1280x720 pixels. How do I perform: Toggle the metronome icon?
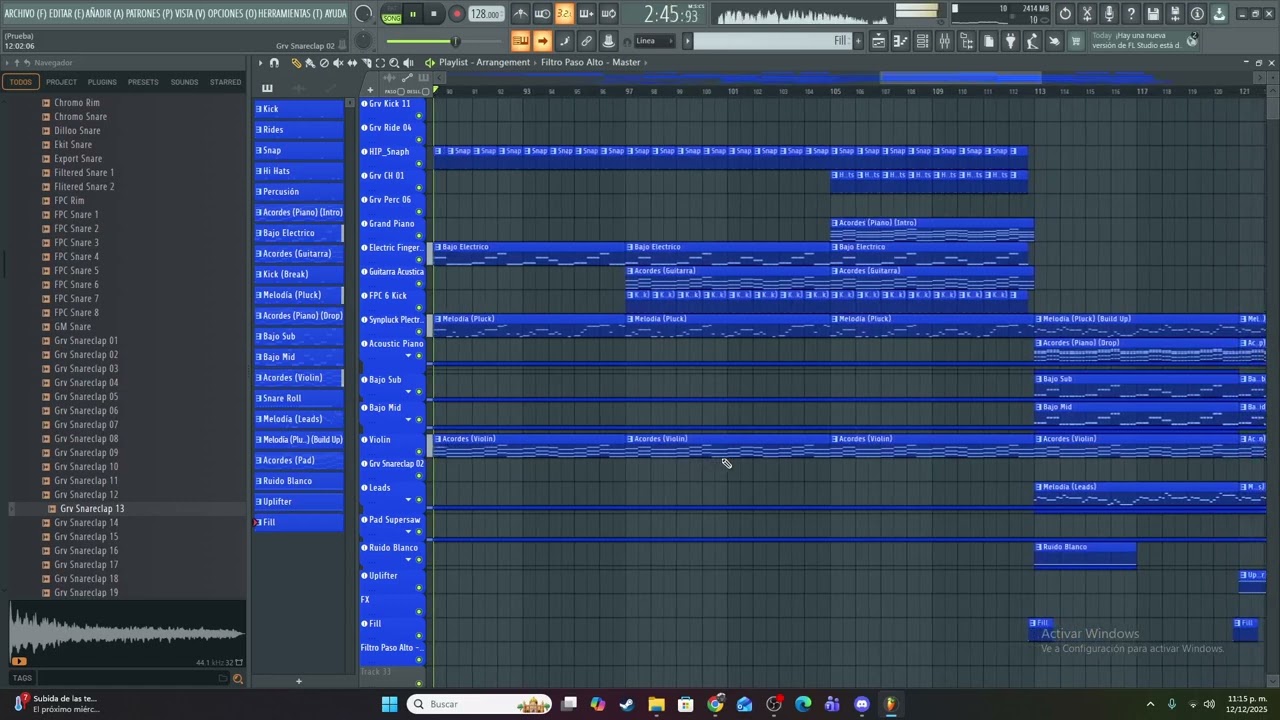point(521,14)
